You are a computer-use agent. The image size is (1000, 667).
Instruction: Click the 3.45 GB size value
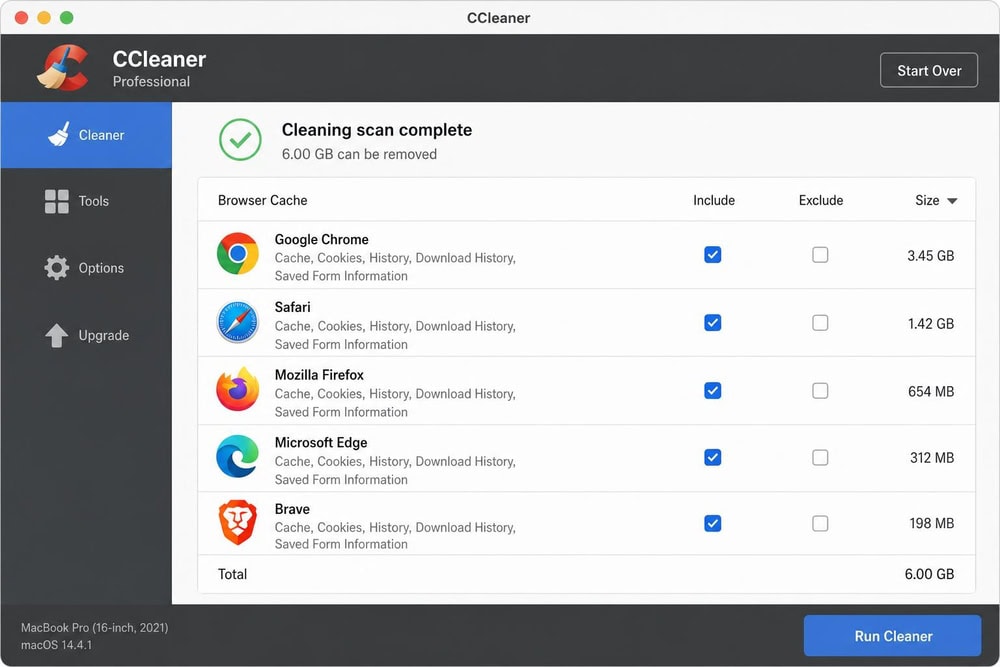click(x=930, y=256)
